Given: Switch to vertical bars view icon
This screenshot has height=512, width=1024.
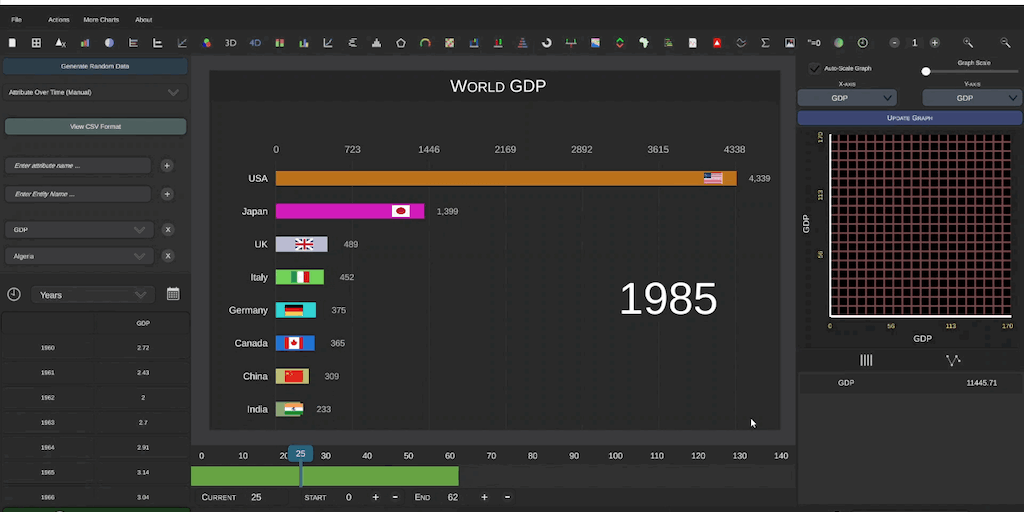Looking at the screenshot, I should coord(866,360).
